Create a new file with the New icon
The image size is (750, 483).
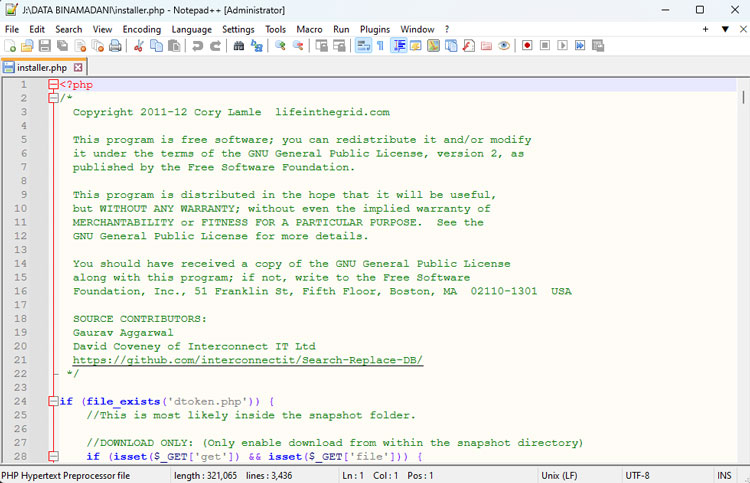point(10,46)
